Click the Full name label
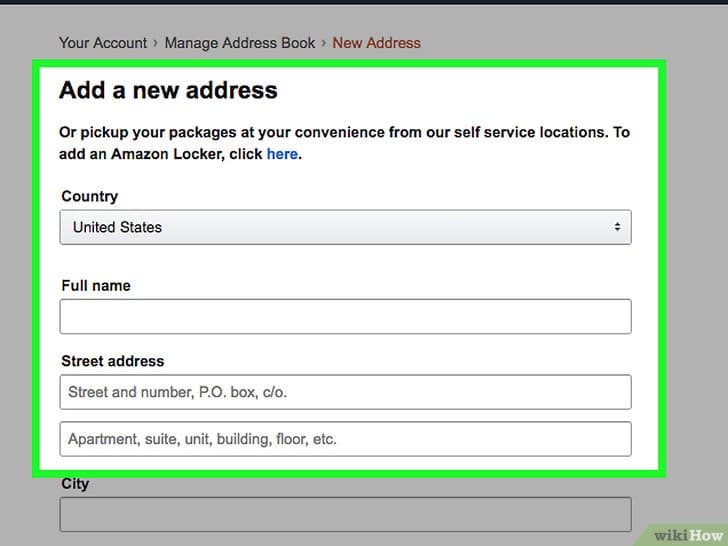The height and width of the screenshot is (546, 728). click(96, 285)
